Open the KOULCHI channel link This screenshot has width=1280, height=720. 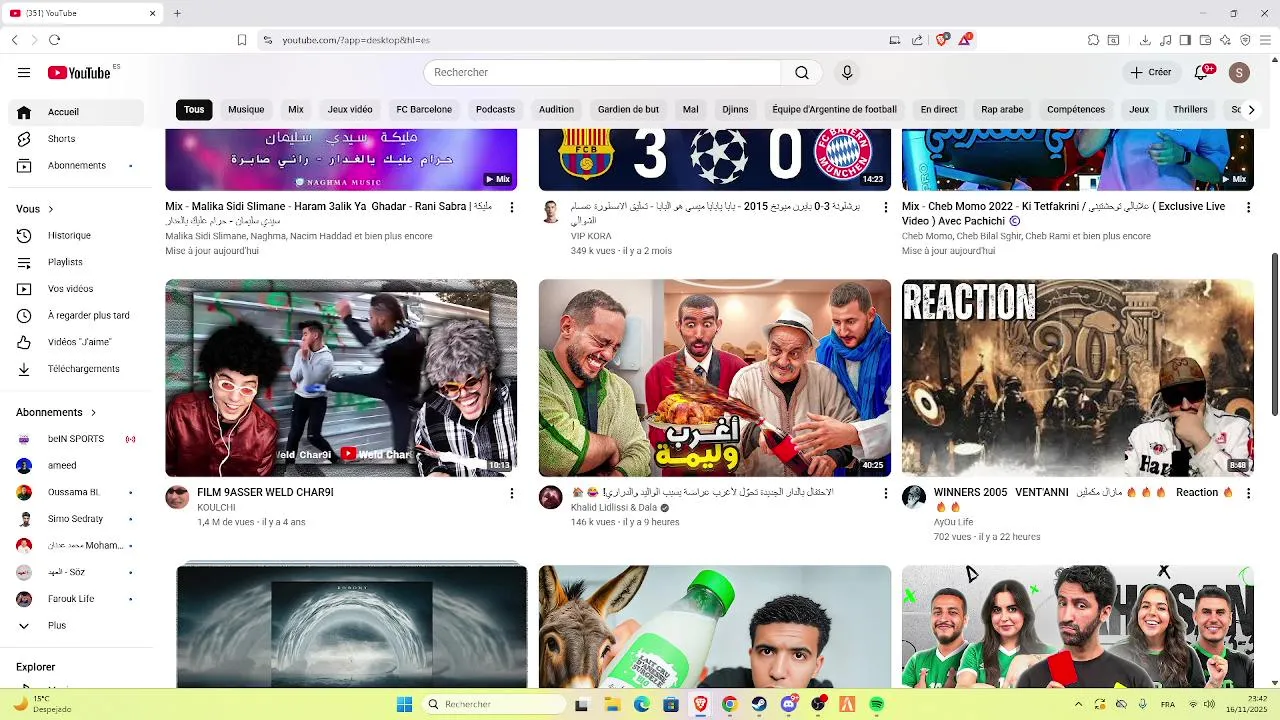(216, 508)
